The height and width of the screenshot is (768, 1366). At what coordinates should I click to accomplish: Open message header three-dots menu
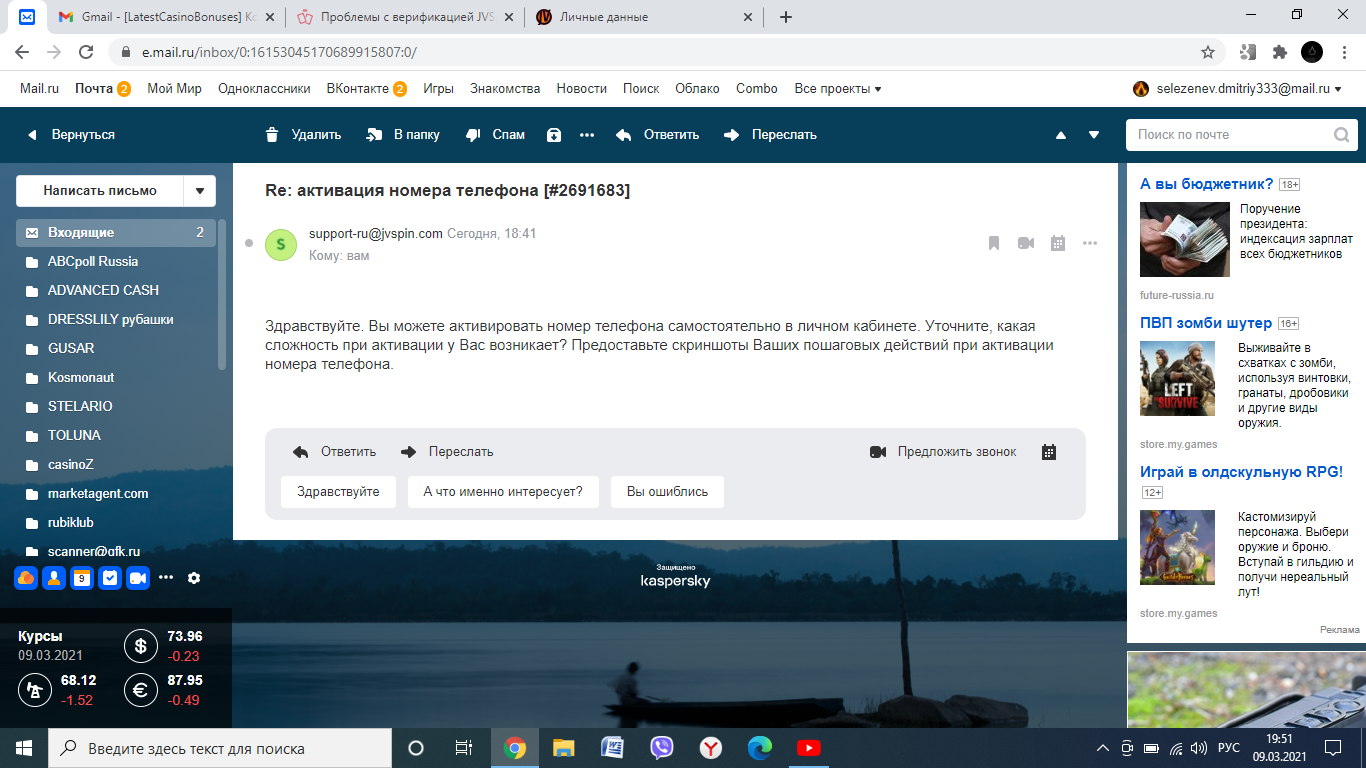tap(1090, 243)
